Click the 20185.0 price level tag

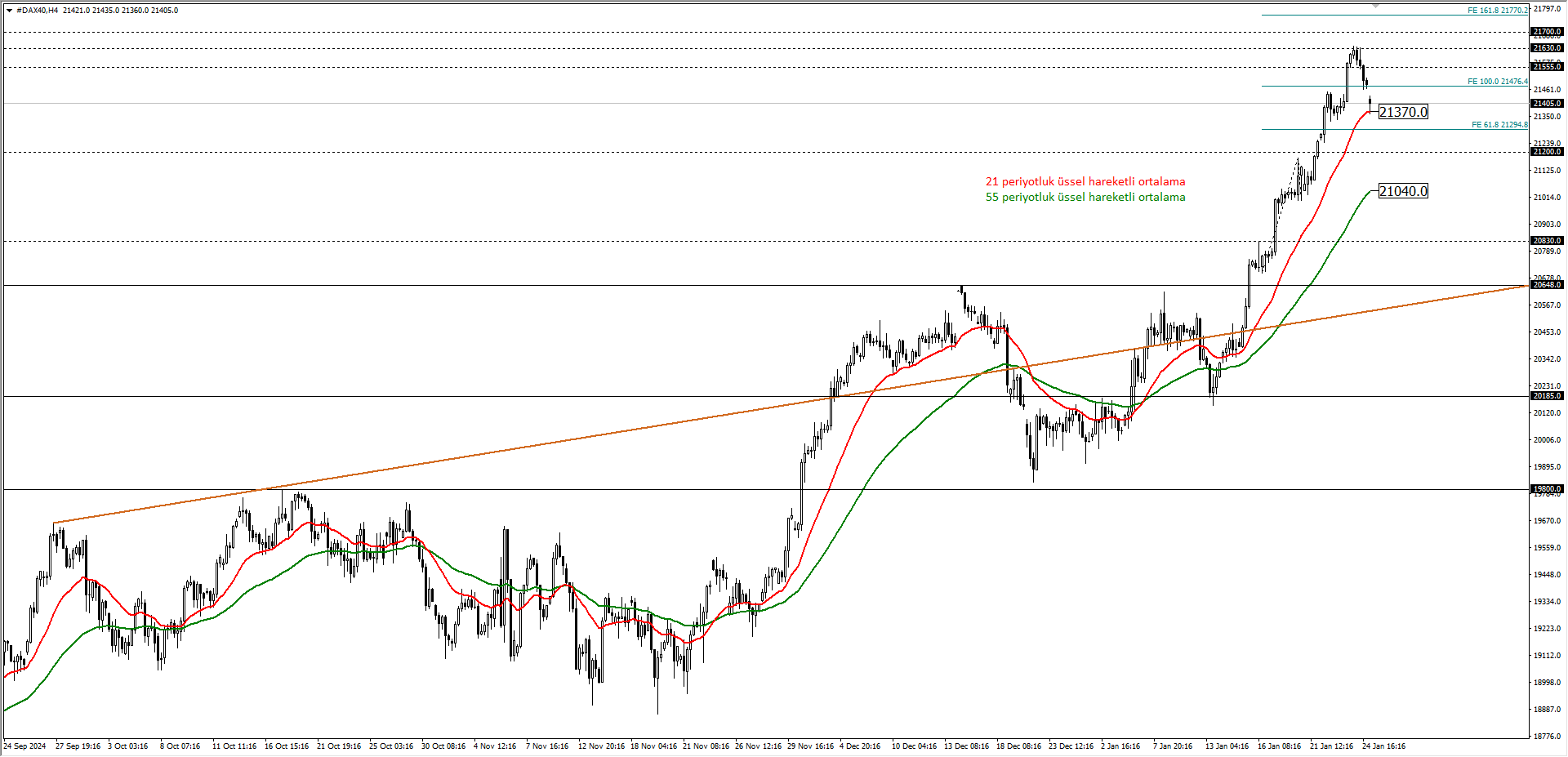(x=1547, y=396)
